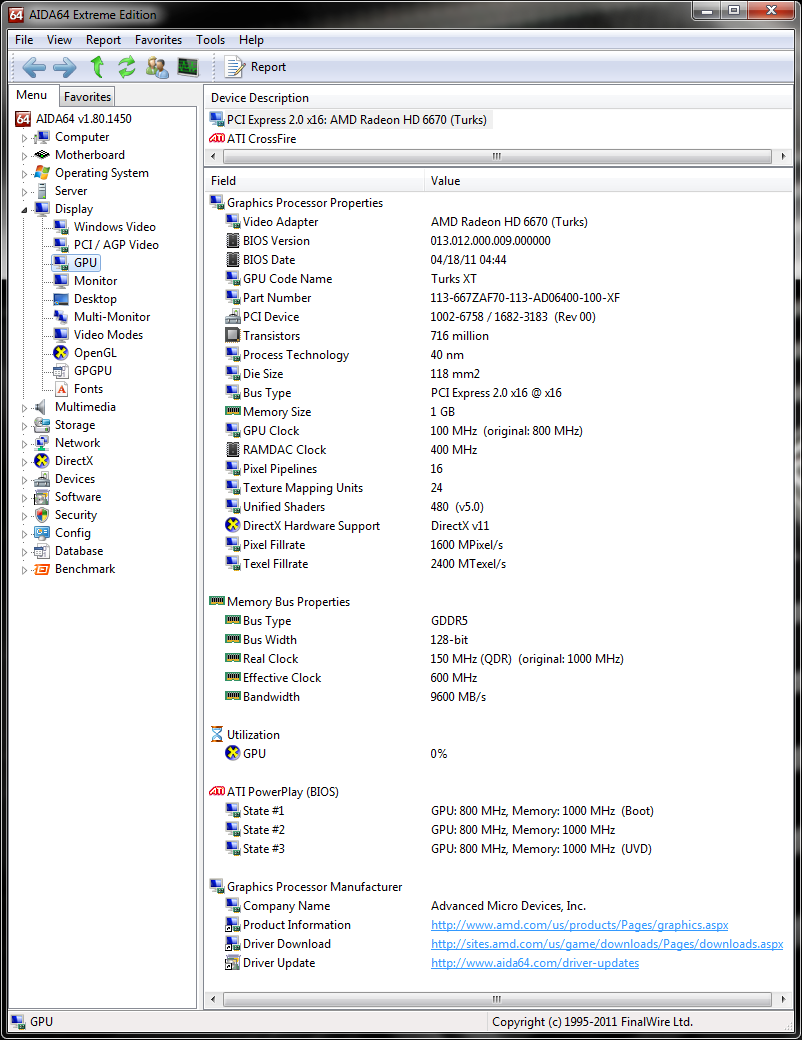Click the Database icon in tree
Viewport: 802px width, 1040px height.
(42, 551)
